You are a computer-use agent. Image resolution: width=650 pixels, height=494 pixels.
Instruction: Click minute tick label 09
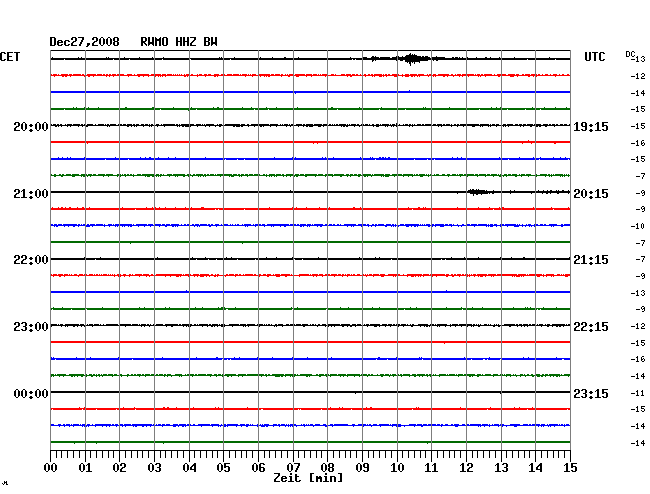coord(362,468)
